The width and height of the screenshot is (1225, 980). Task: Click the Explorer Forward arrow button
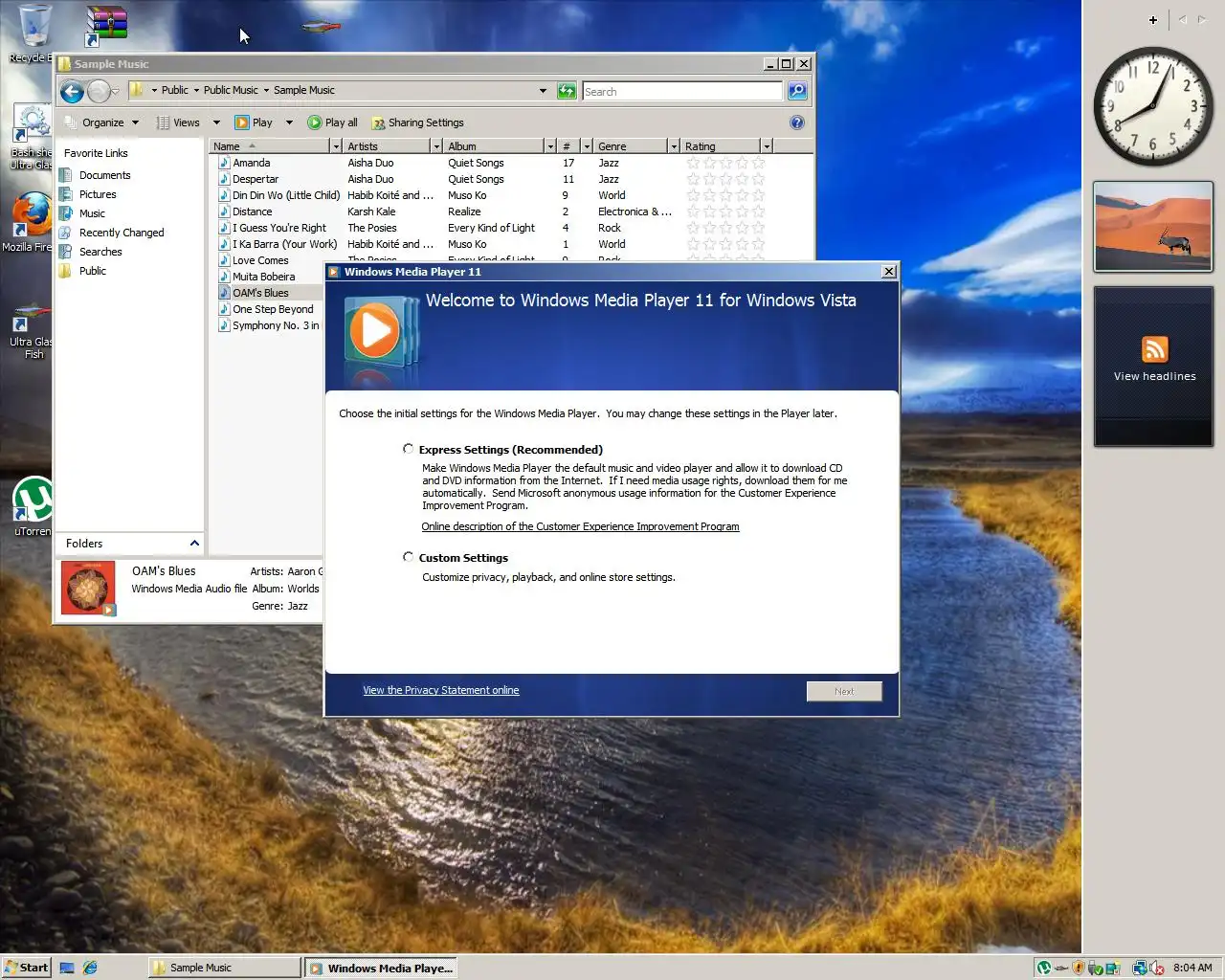98,92
